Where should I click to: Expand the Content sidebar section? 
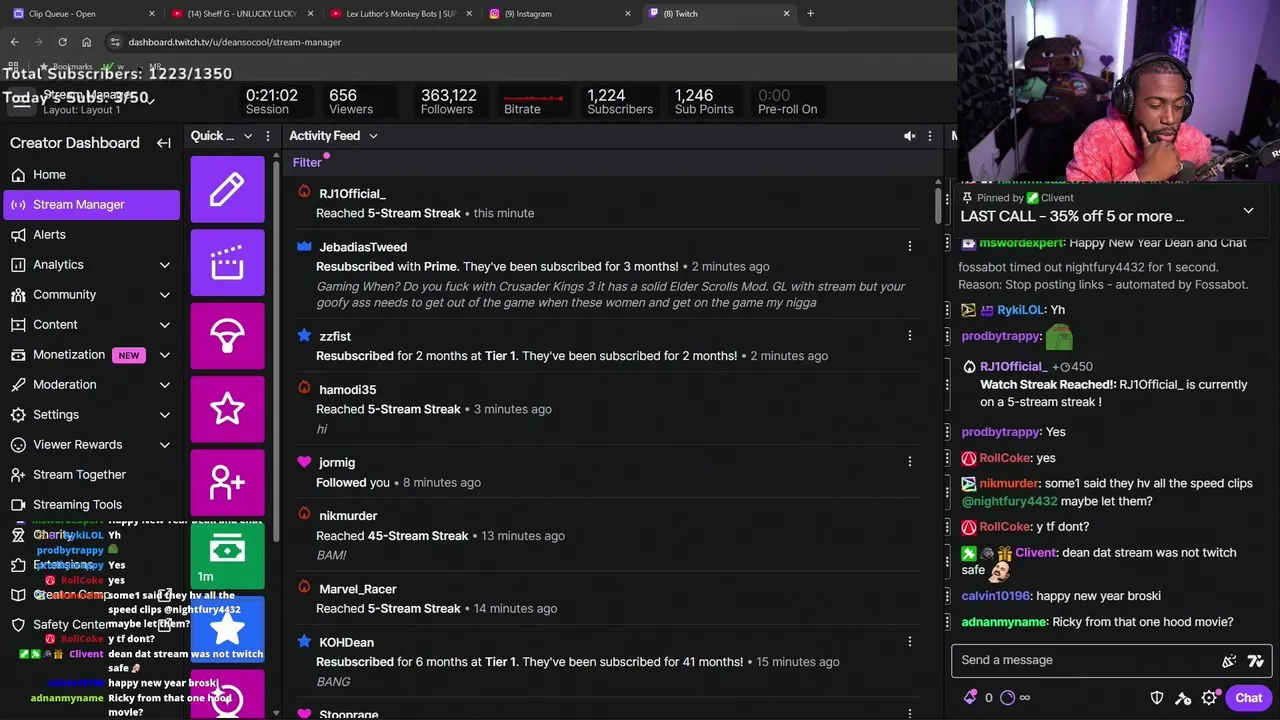click(164, 325)
